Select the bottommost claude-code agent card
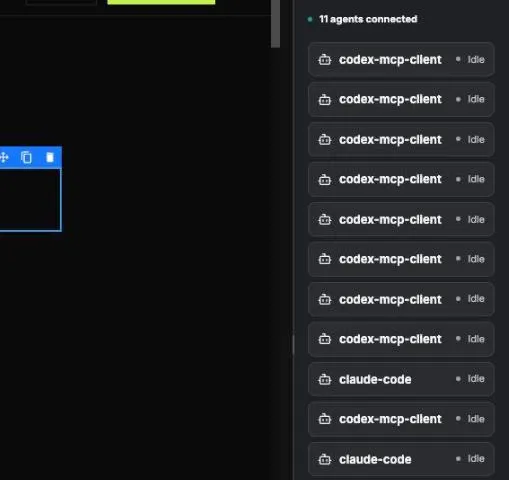This screenshot has width=509, height=480. click(401, 459)
